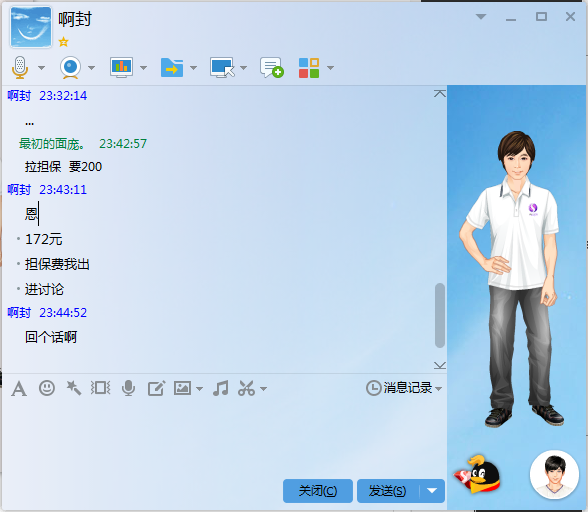Open font settings with A icon
The width and height of the screenshot is (588, 512).
click(x=19, y=389)
